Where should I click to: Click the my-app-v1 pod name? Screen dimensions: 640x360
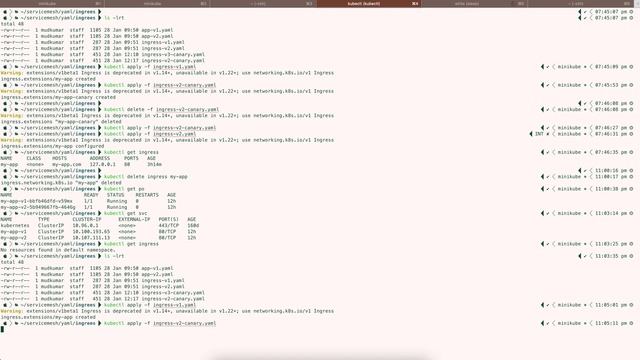click(36, 201)
